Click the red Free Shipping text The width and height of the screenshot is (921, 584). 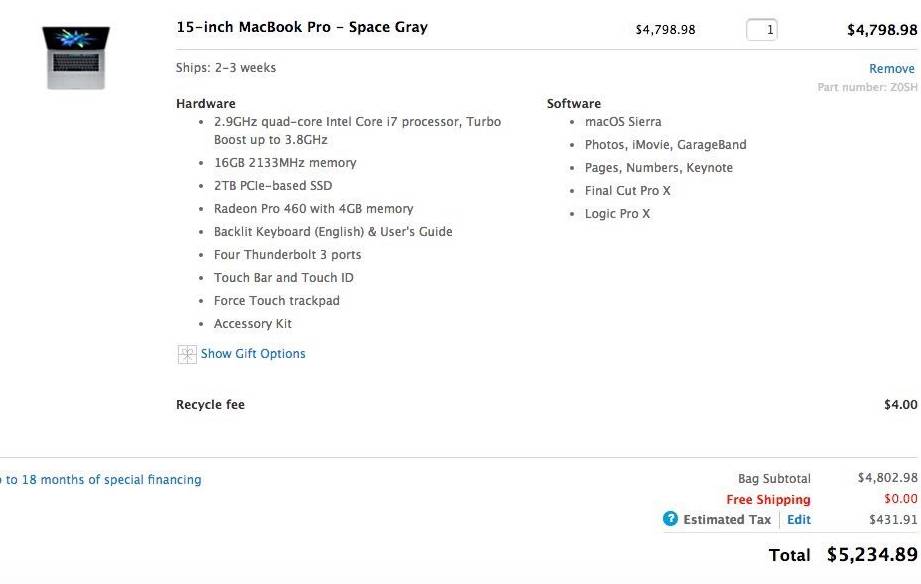[x=768, y=500]
